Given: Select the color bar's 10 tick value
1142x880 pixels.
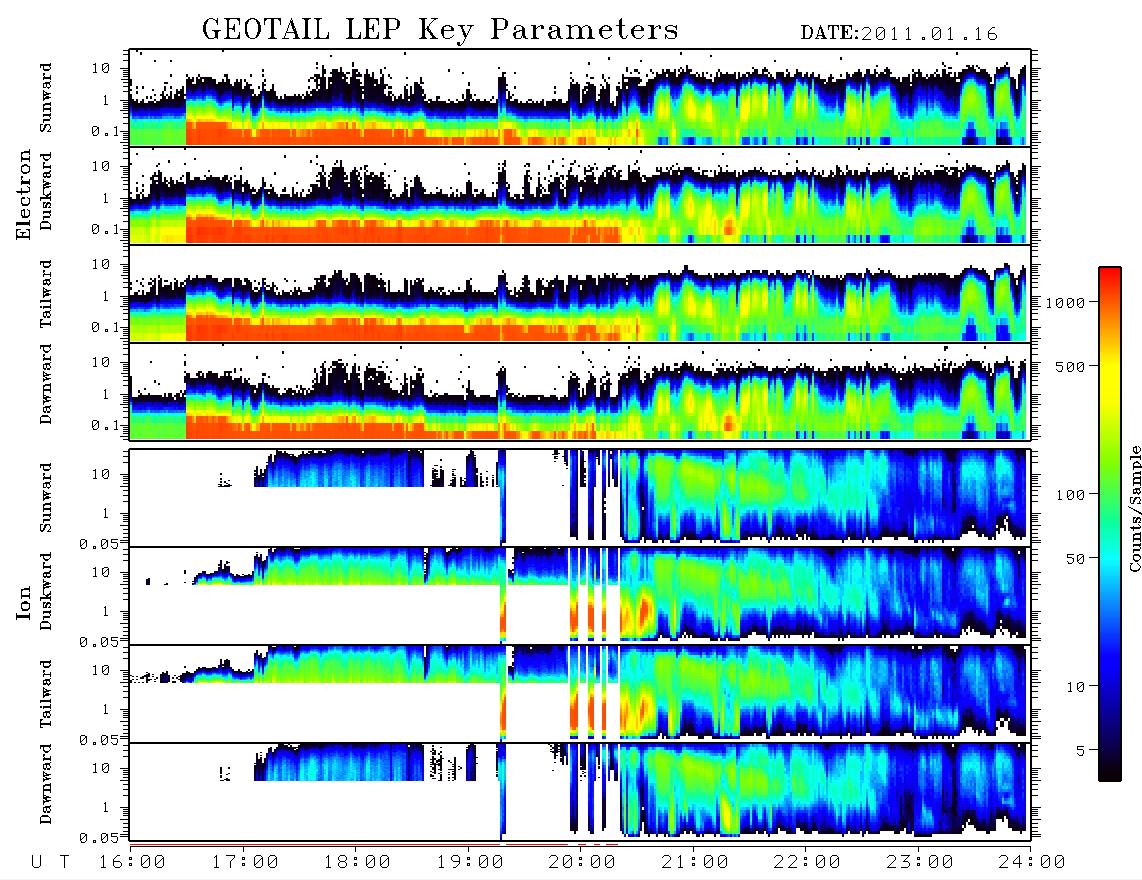Looking at the screenshot, I should point(1075,687).
